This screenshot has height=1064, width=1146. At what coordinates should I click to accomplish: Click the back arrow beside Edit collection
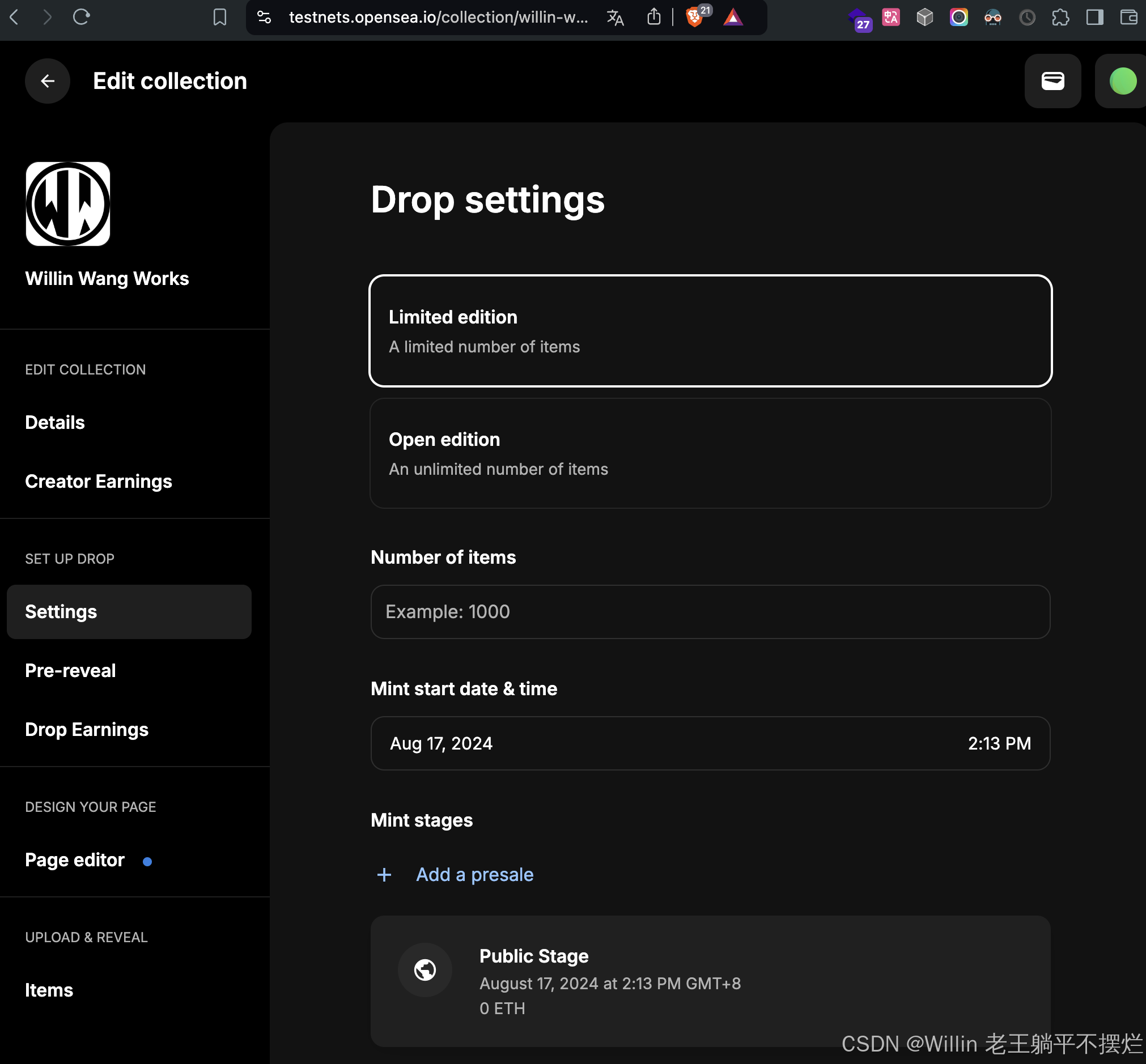pyautogui.click(x=47, y=81)
